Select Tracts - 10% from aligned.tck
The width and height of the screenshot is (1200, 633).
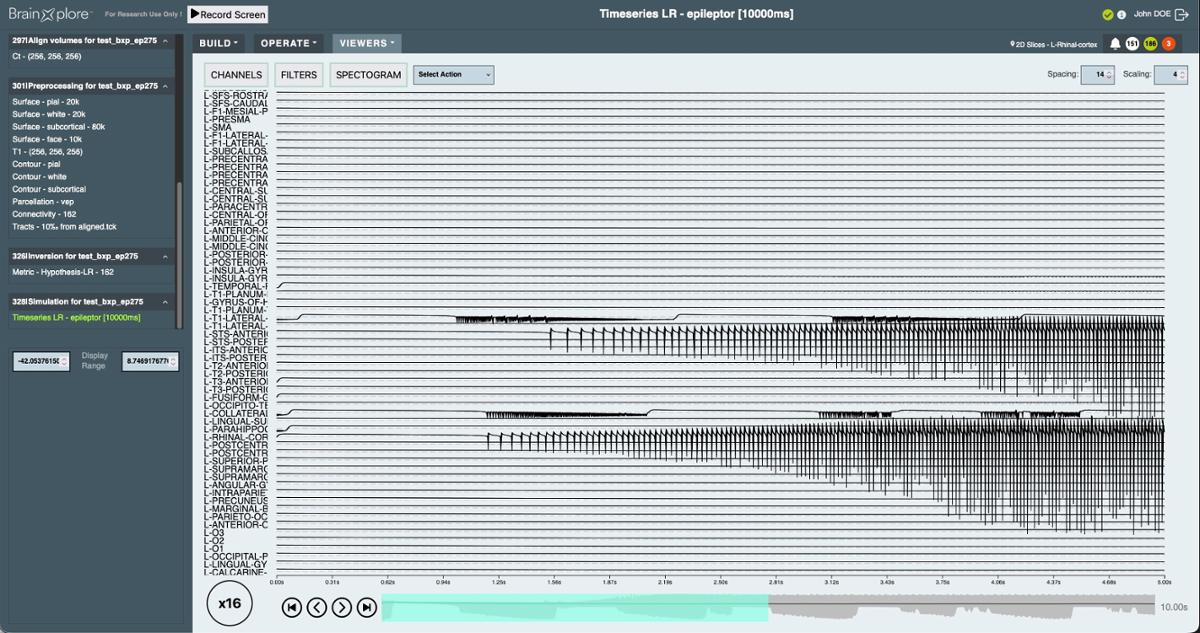[x=64, y=227]
